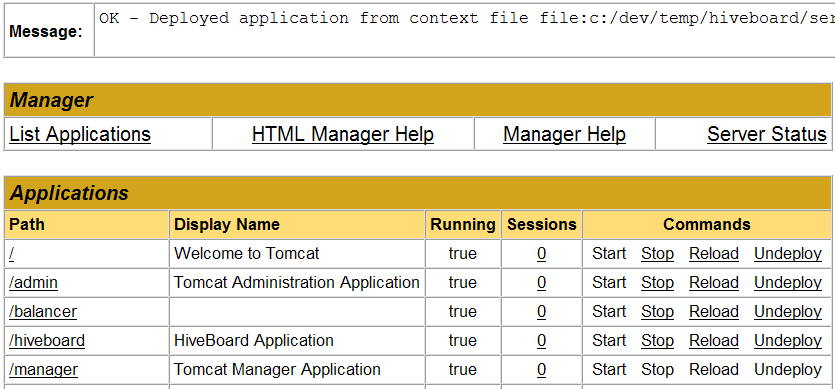
Task: Undeploy the Welcome to Tomcat application
Action: [788, 254]
